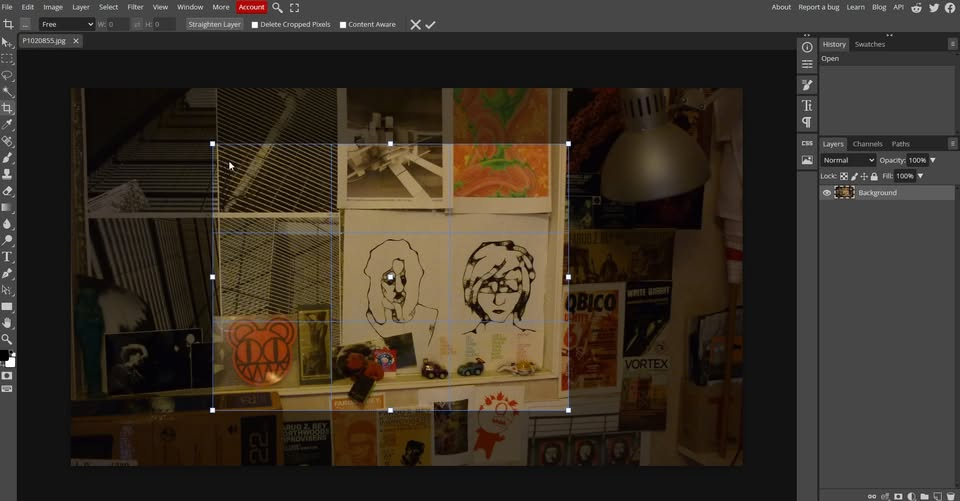The height and width of the screenshot is (501, 960).
Task: Switch to the Channels tab
Action: (x=867, y=144)
